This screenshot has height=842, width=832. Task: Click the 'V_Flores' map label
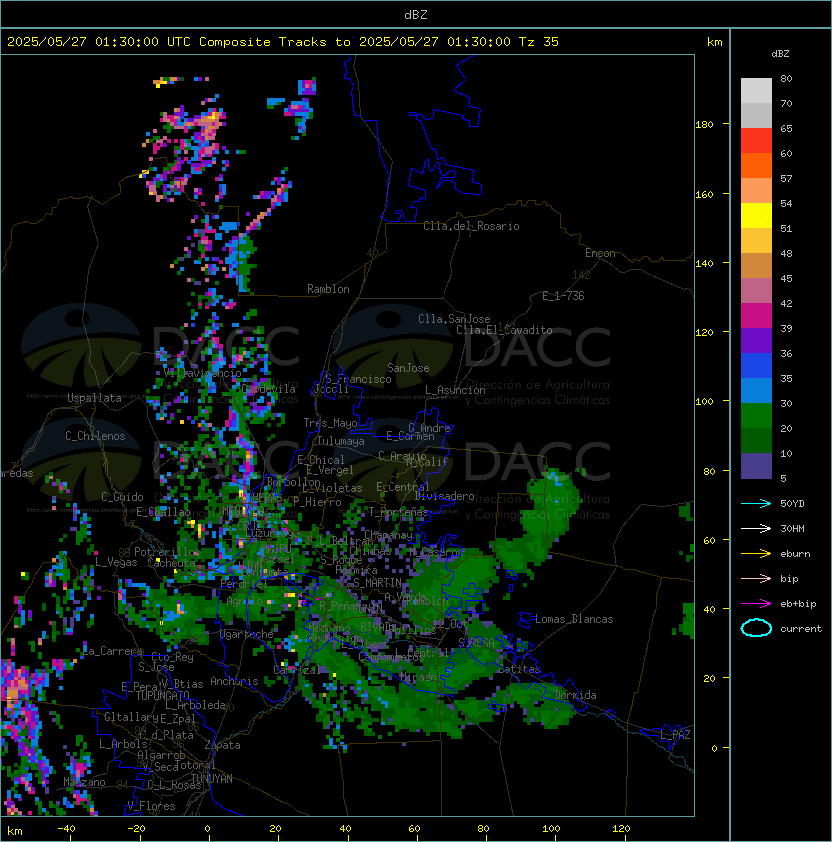click(x=151, y=806)
